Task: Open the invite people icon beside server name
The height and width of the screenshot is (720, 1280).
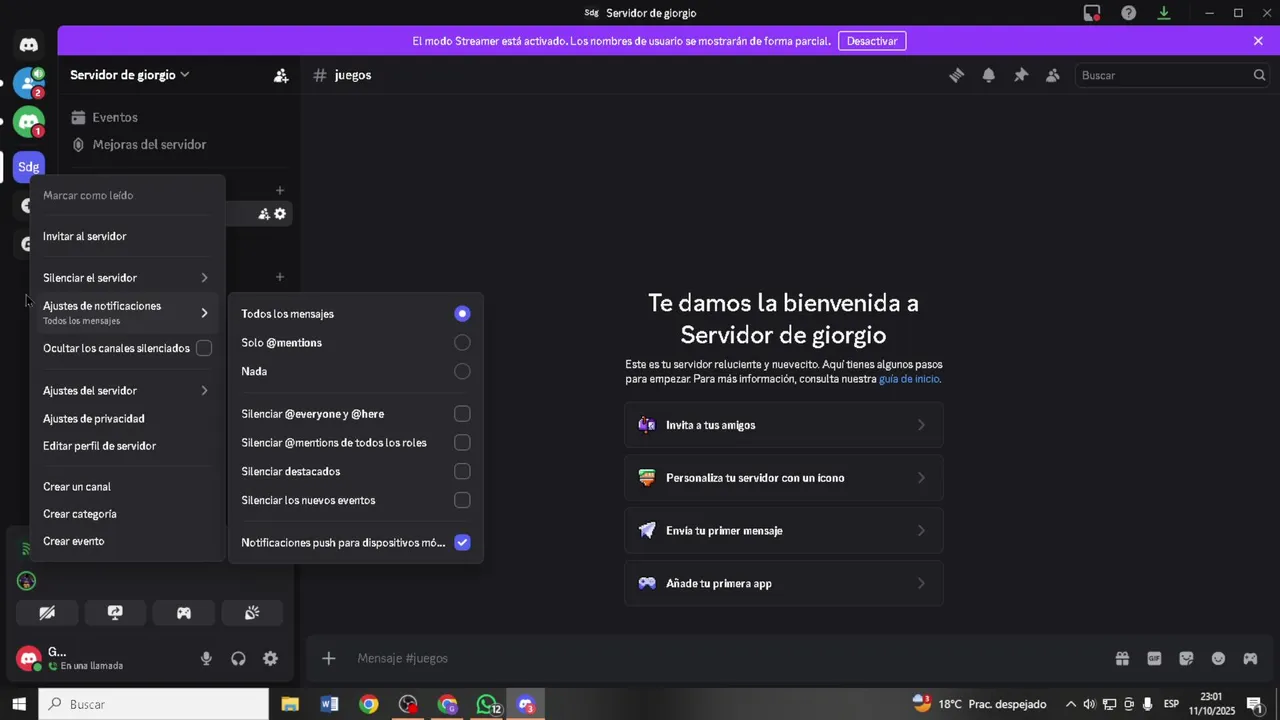Action: (x=281, y=75)
